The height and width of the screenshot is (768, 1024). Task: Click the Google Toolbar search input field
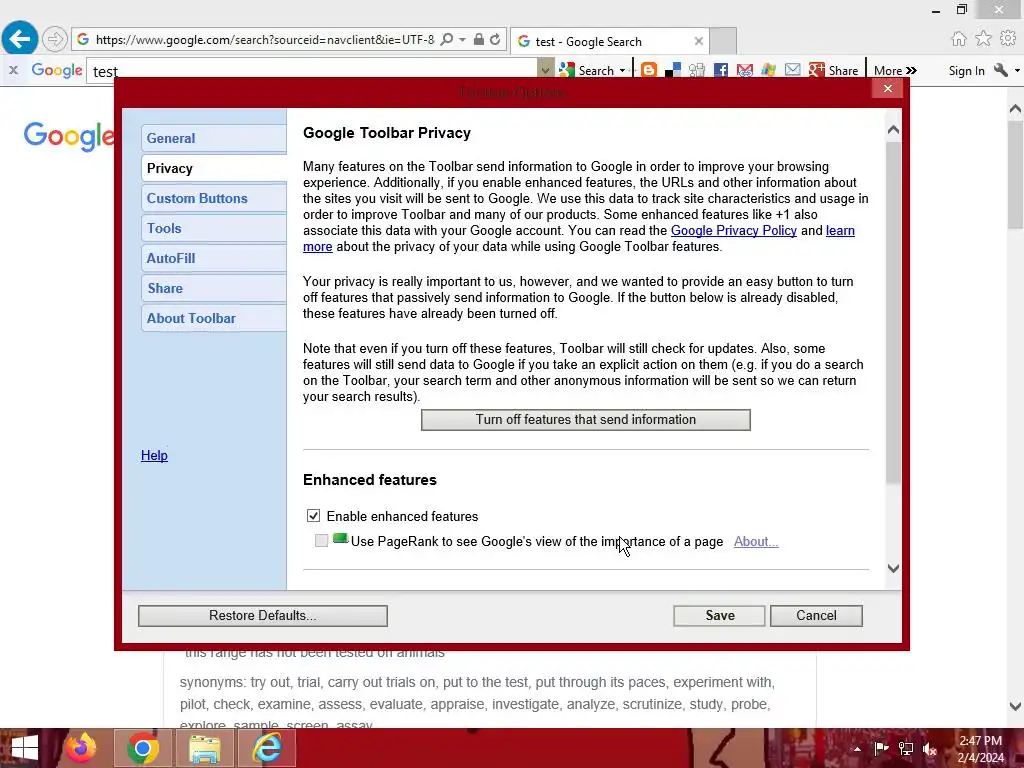312,71
